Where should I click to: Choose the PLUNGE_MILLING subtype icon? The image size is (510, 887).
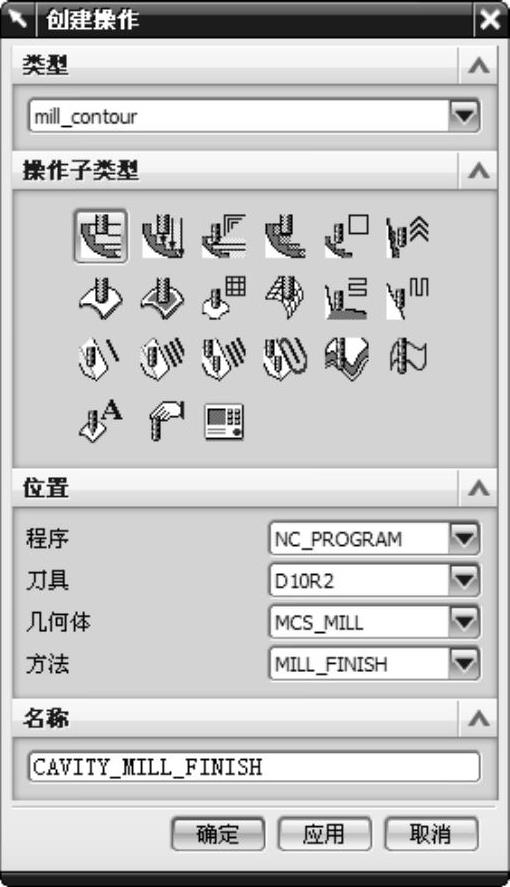click(x=162, y=235)
